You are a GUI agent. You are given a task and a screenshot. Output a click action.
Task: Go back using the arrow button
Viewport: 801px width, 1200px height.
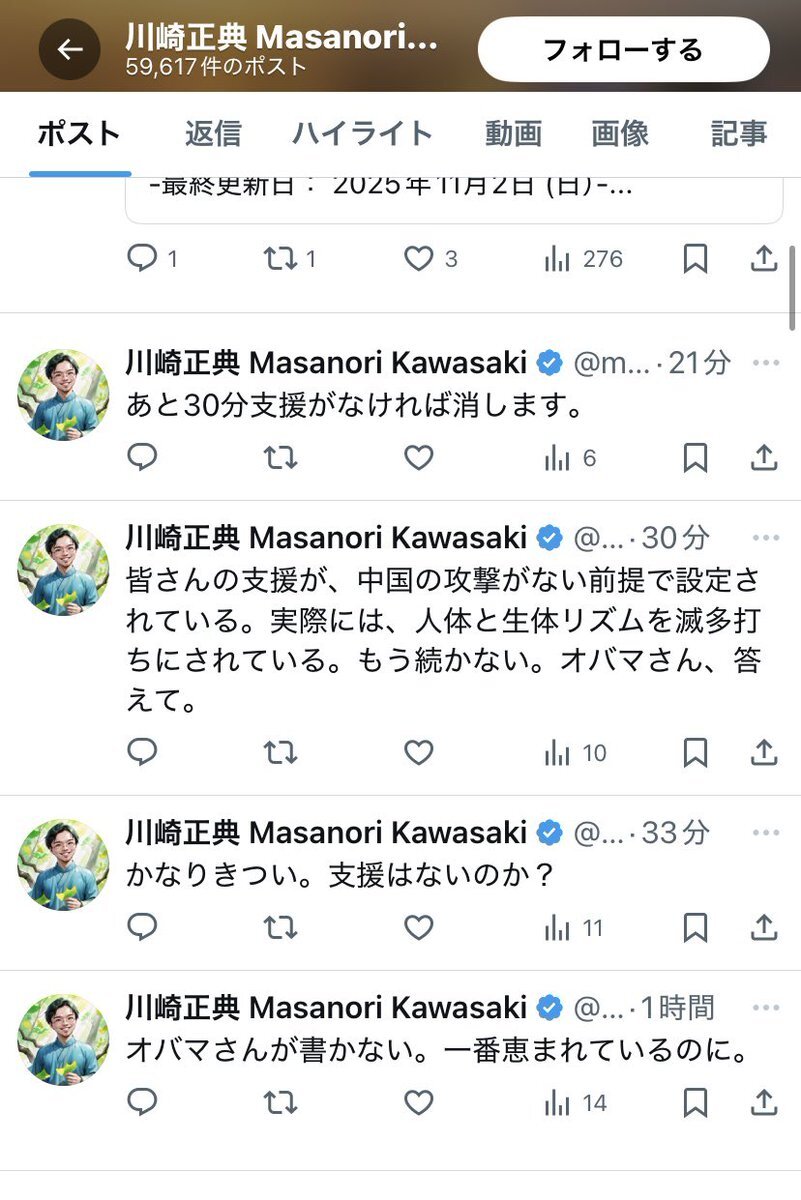(69, 49)
